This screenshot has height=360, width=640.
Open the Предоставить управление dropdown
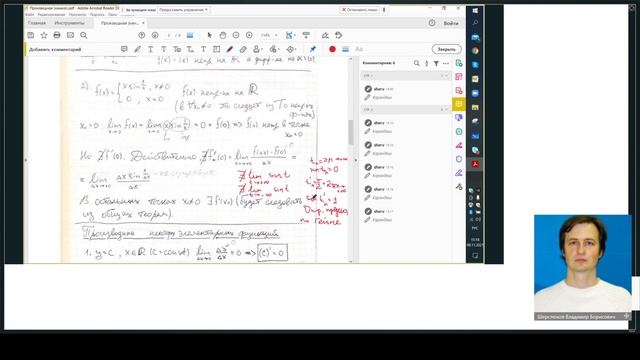183,9
